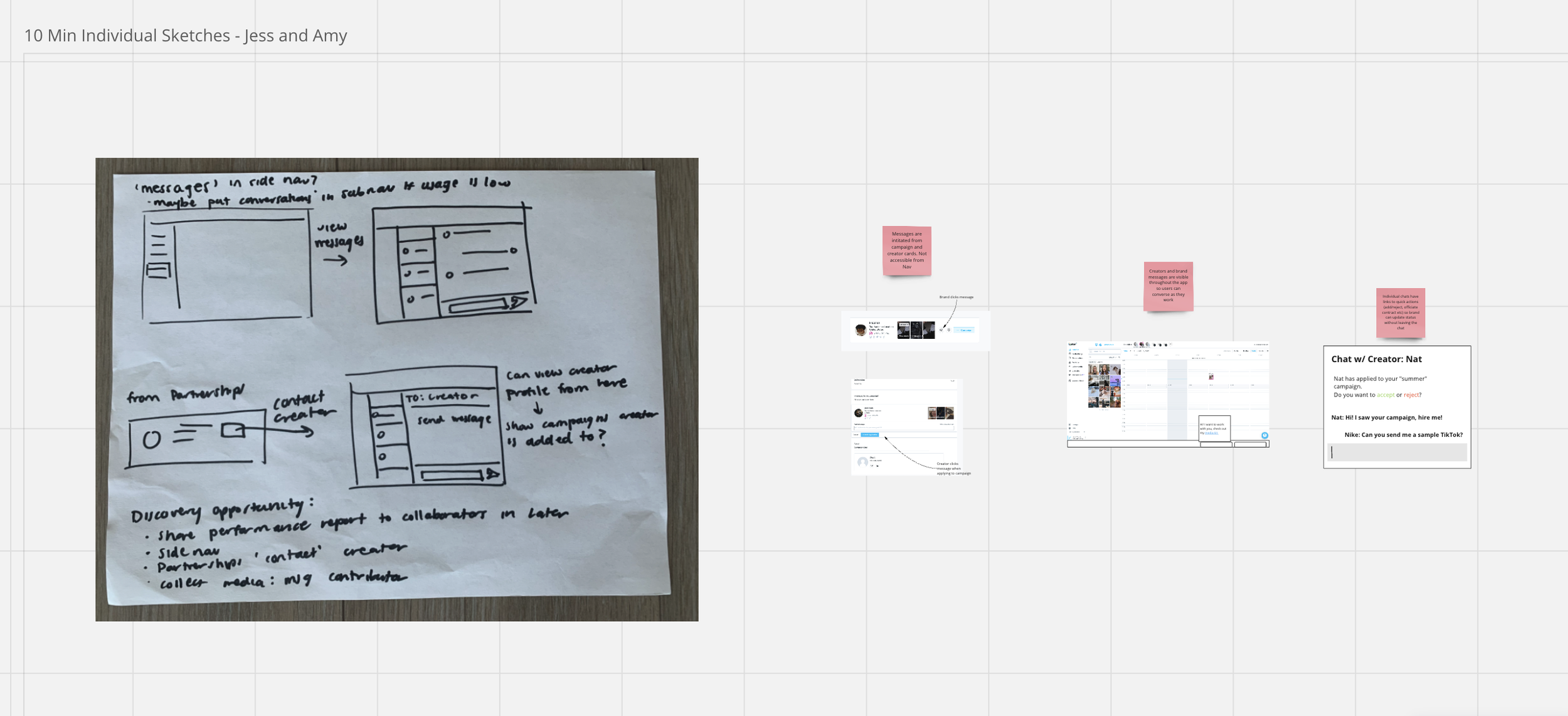The image size is (1568, 716).
Task: Click the red 'reject' link in chat
Action: click(x=1411, y=395)
